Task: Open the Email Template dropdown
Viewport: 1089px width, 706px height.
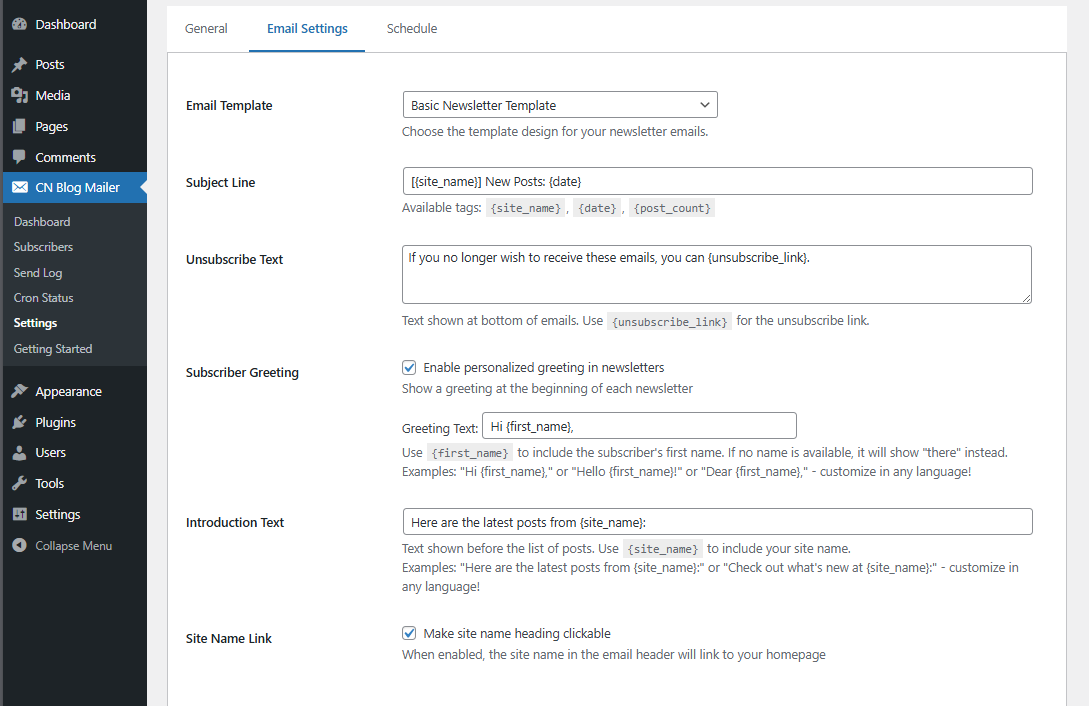Action: 559,104
